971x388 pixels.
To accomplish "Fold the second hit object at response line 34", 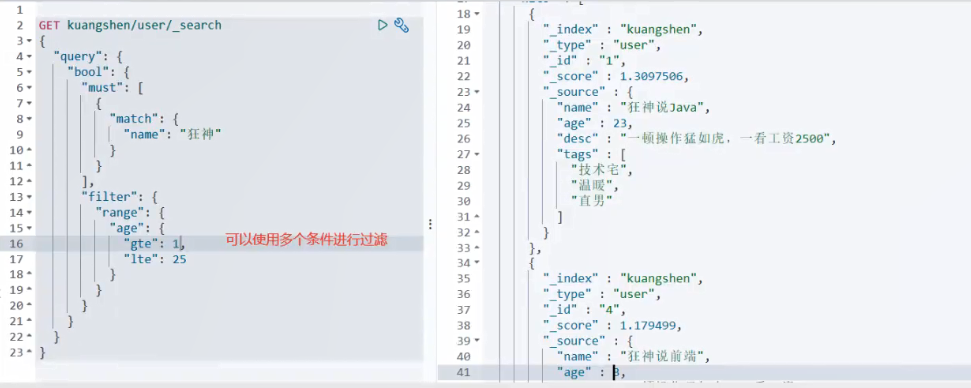I will coord(477,263).
